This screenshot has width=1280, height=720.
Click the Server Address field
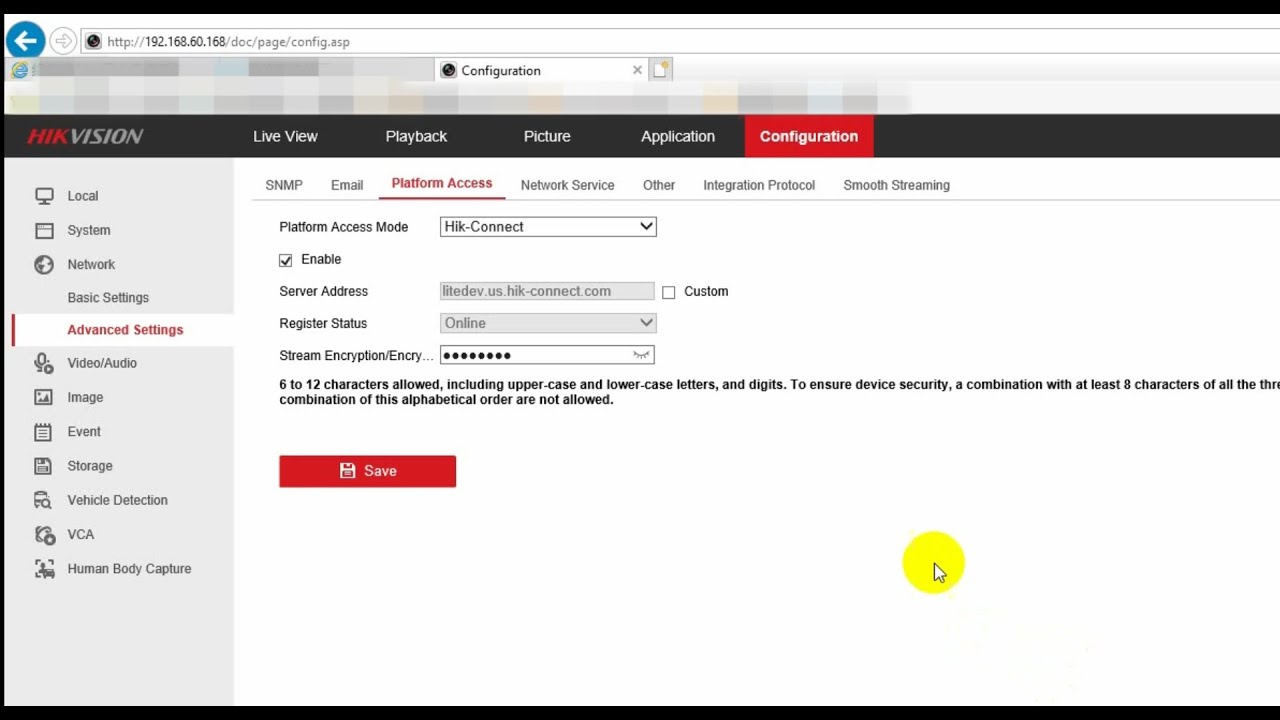point(547,291)
